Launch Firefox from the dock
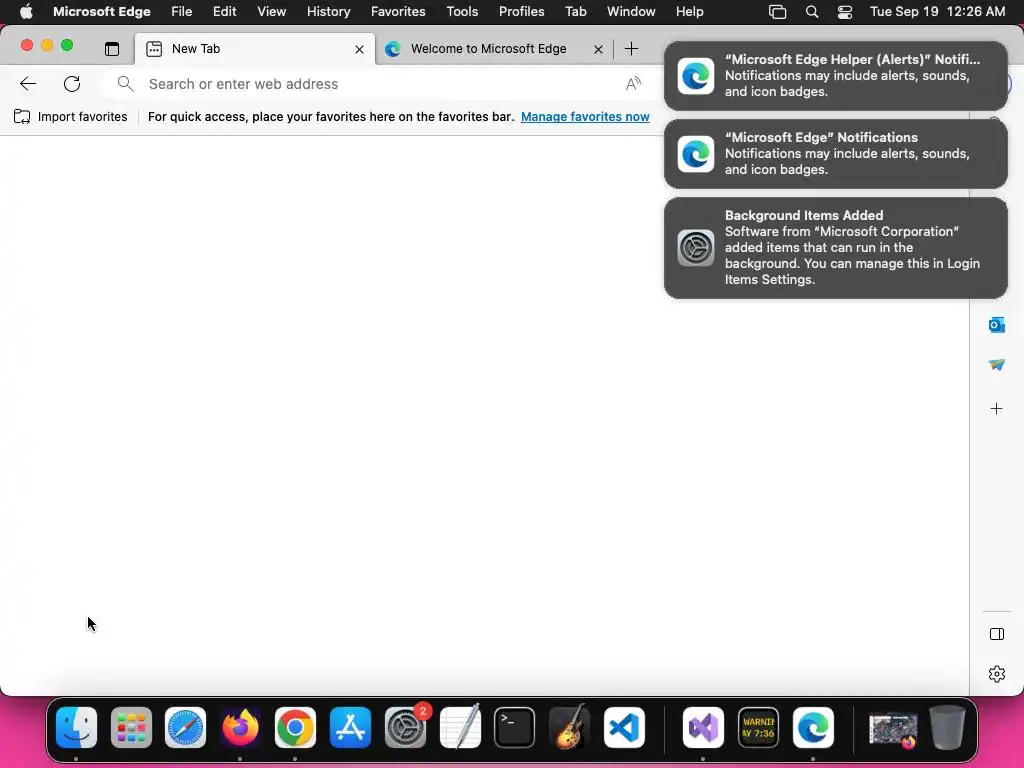Screen dimensions: 1024x768 coord(240,728)
